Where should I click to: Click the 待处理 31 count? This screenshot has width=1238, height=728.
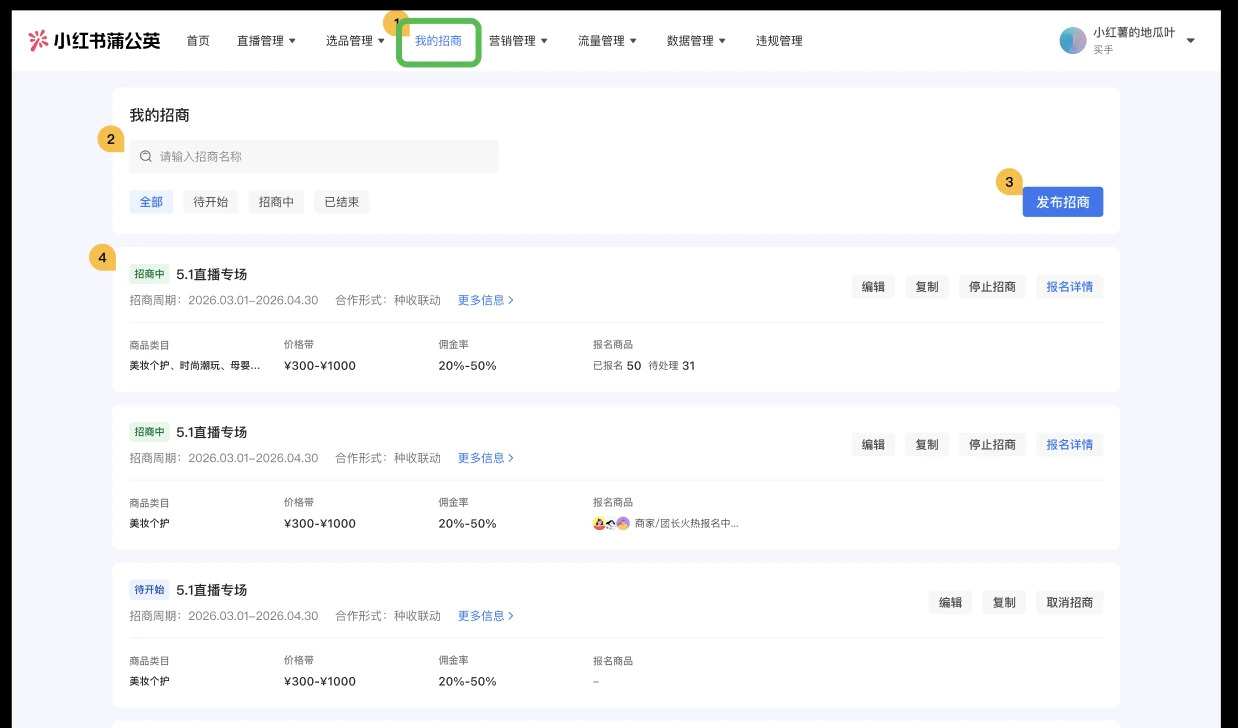pyautogui.click(x=672, y=366)
